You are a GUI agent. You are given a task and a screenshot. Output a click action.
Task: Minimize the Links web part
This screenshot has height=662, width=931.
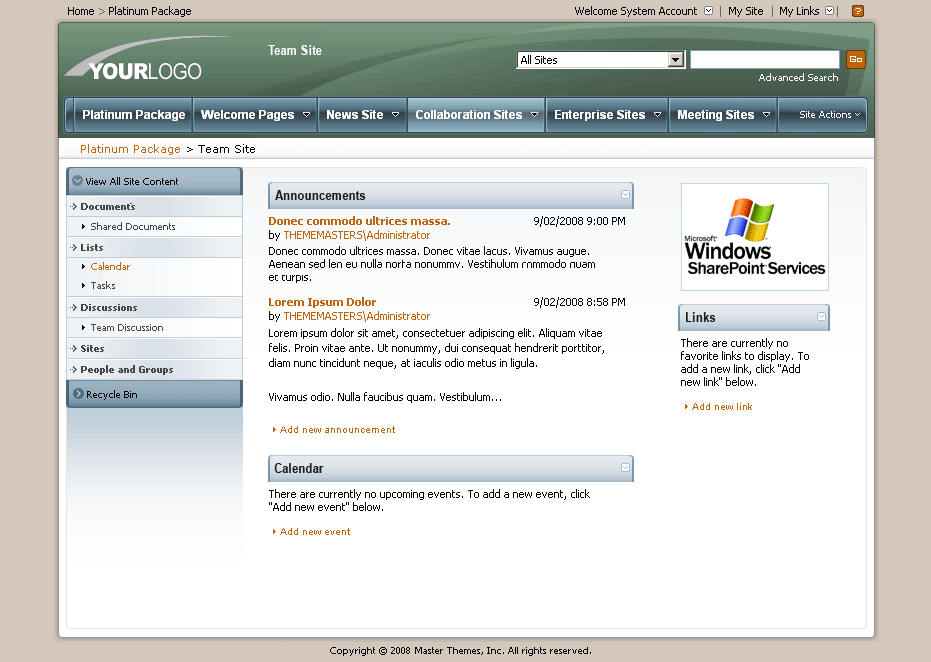(x=819, y=317)
